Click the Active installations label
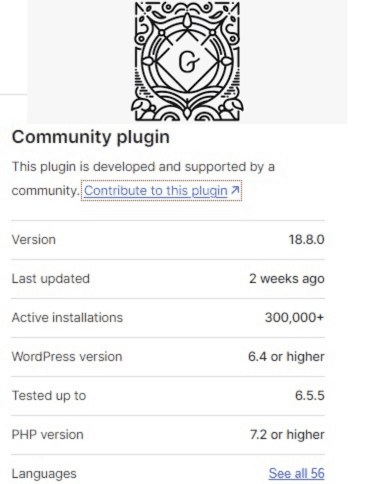Viewport: 375px width, 484px height. click(x=67, y=318)
